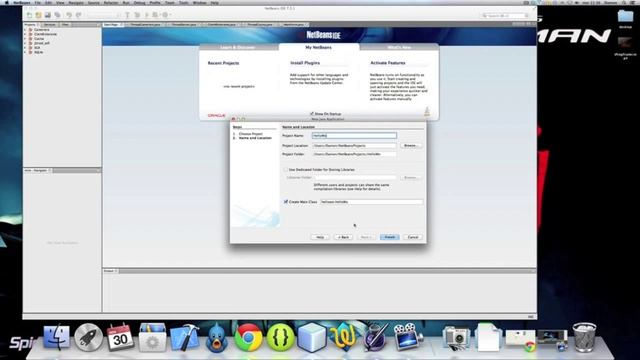Image resolution: width=640 pixels, height=360 pixels.
Task: Click the Profile Project toolbar icon
Action: (165, 15)
